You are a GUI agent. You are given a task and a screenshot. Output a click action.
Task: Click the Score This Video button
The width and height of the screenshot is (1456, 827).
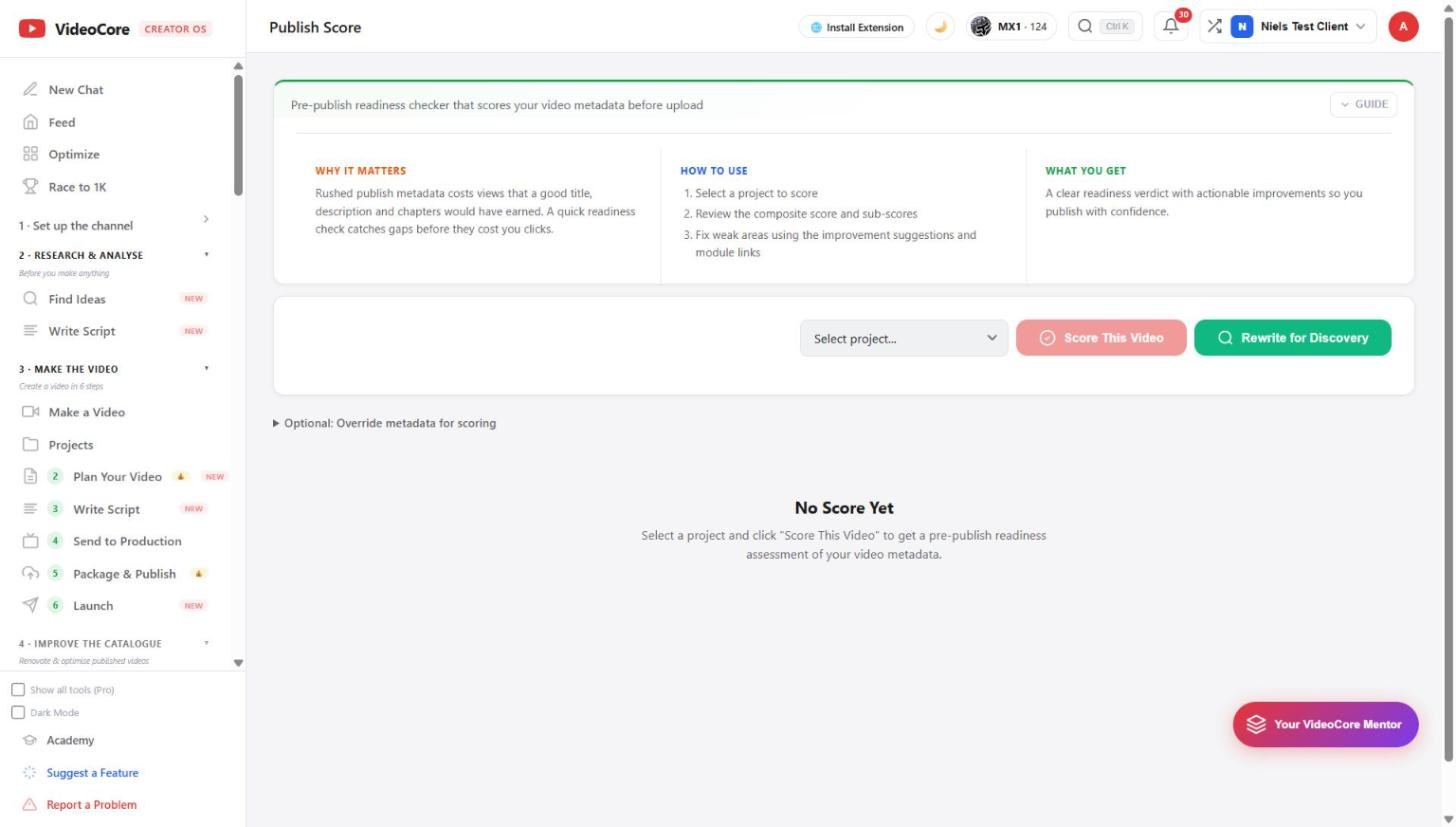coord(1101,338)
